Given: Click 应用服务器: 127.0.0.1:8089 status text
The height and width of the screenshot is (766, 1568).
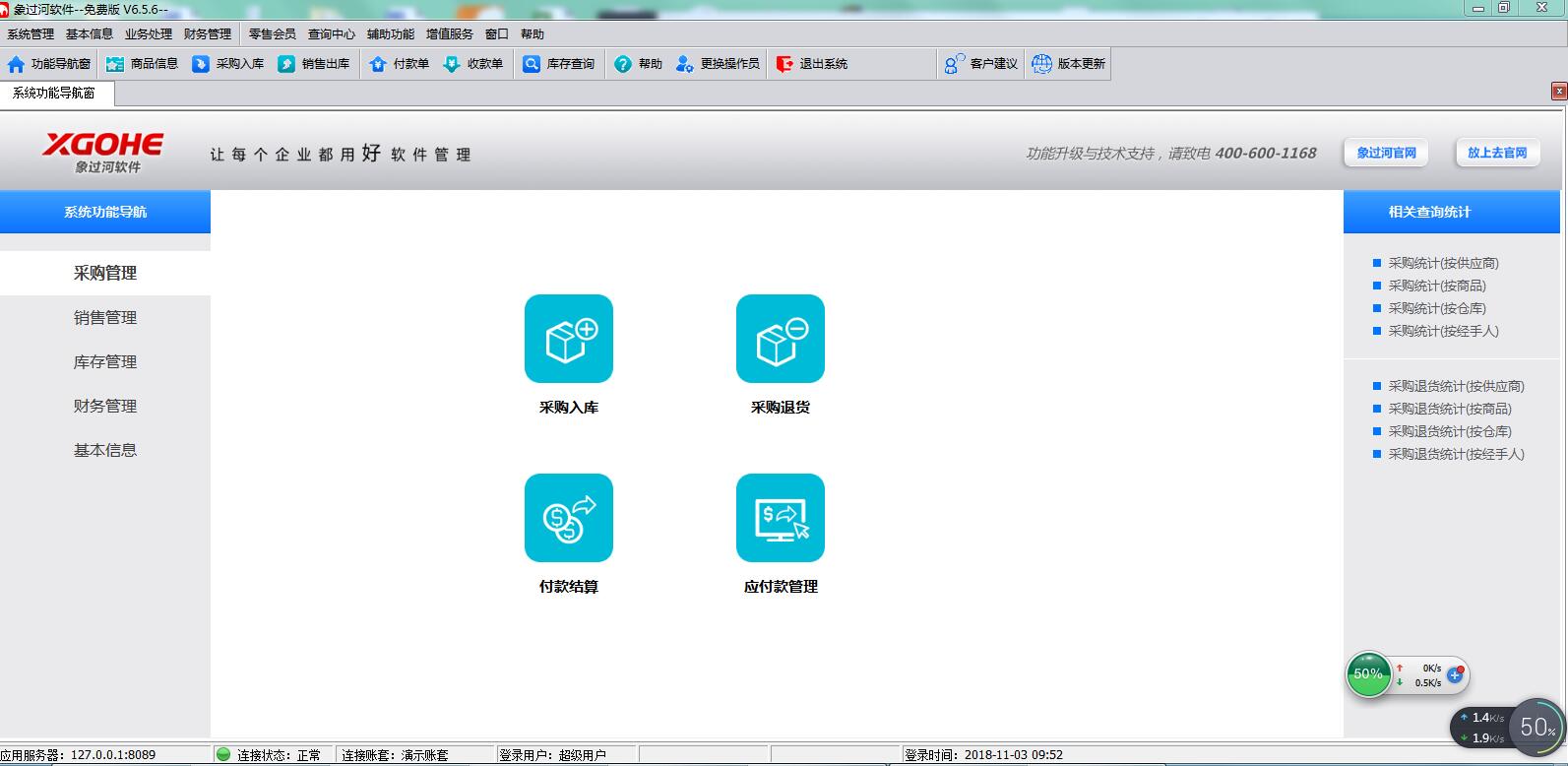Looking at the screenshot, I should coord(78,755).
